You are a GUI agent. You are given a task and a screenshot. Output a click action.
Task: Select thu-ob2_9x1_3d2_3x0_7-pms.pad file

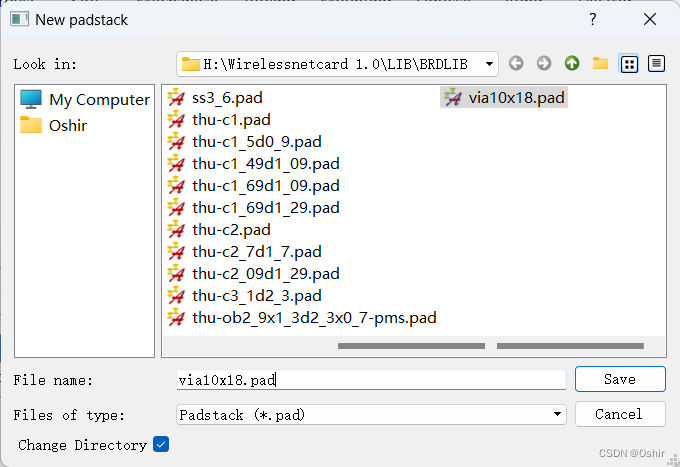(x=313, y=318)
